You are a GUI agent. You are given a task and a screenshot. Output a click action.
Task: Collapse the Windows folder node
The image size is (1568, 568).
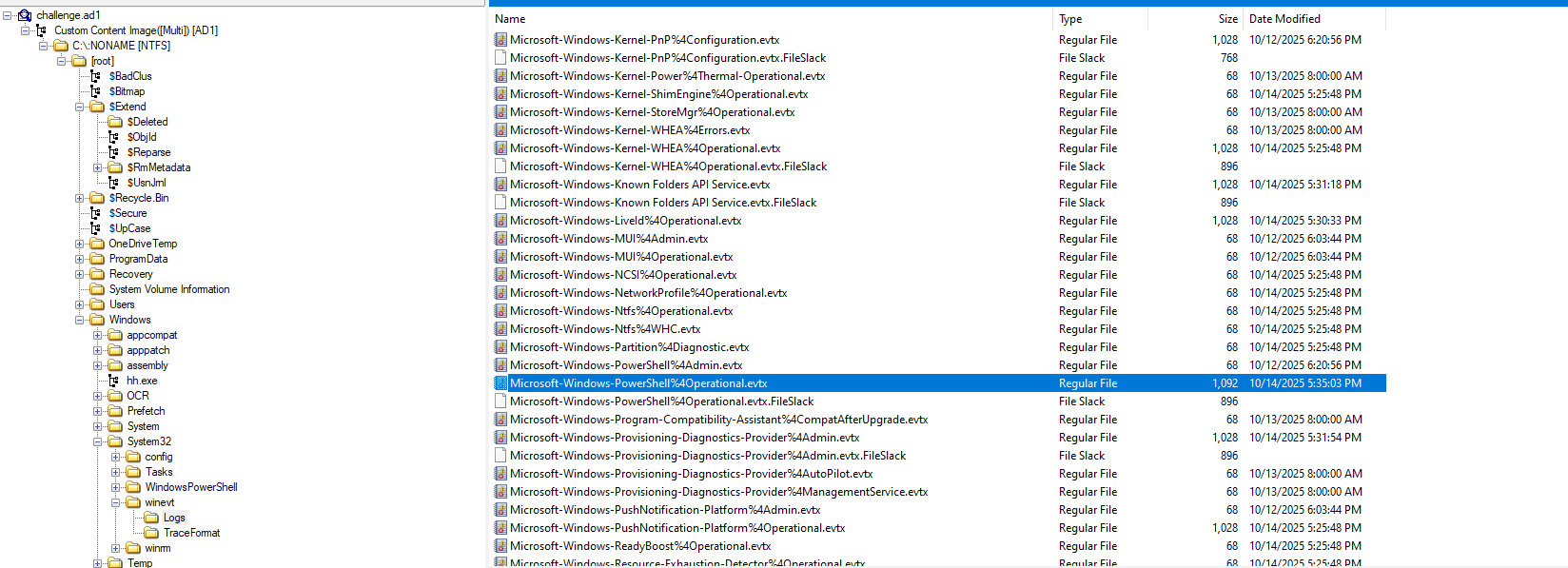point(80,320)
